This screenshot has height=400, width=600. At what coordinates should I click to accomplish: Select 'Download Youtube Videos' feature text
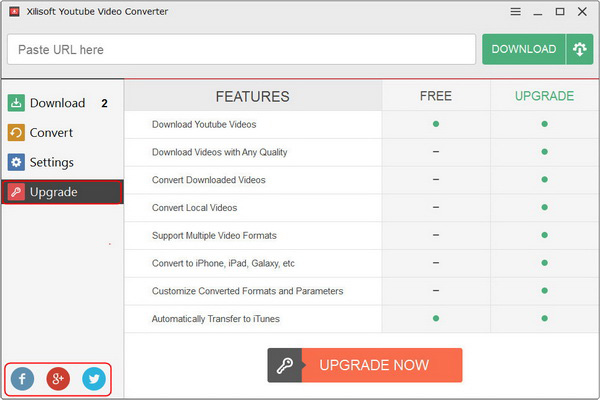pos(204,124)
